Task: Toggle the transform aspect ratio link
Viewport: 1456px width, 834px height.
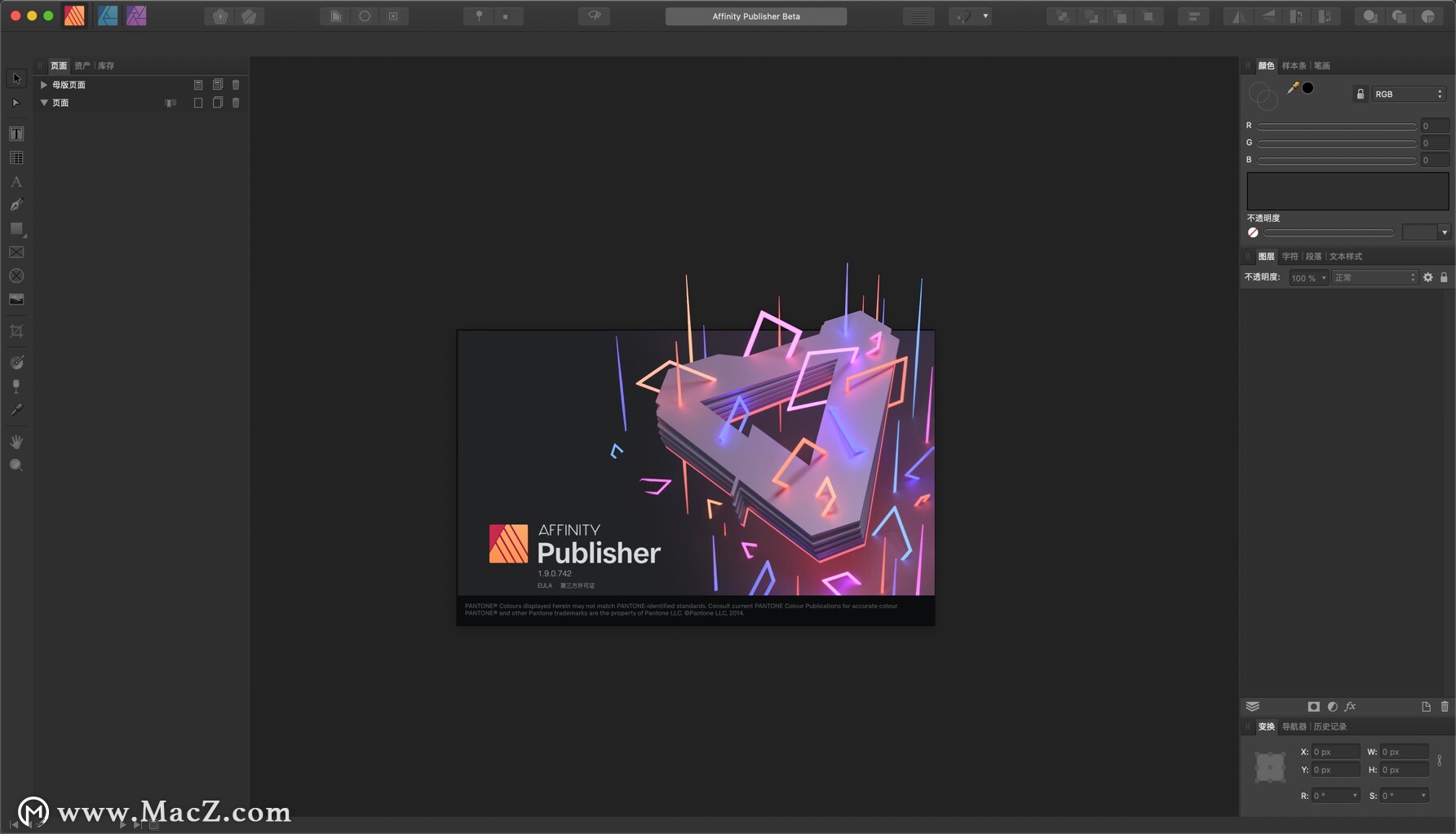Action: [x=1440, y=761]
